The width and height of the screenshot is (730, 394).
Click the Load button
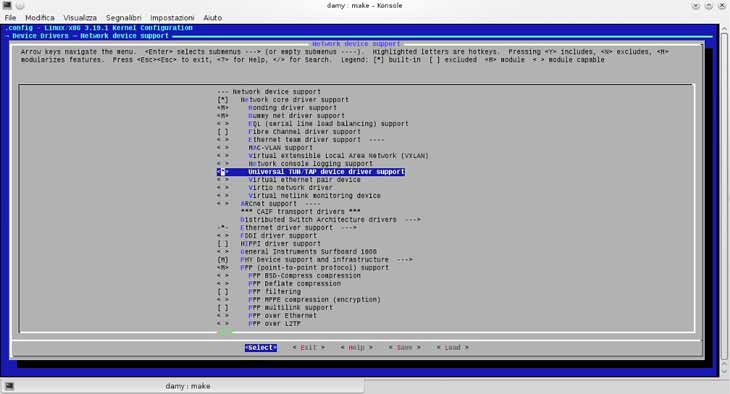click(x=452, y=347)
